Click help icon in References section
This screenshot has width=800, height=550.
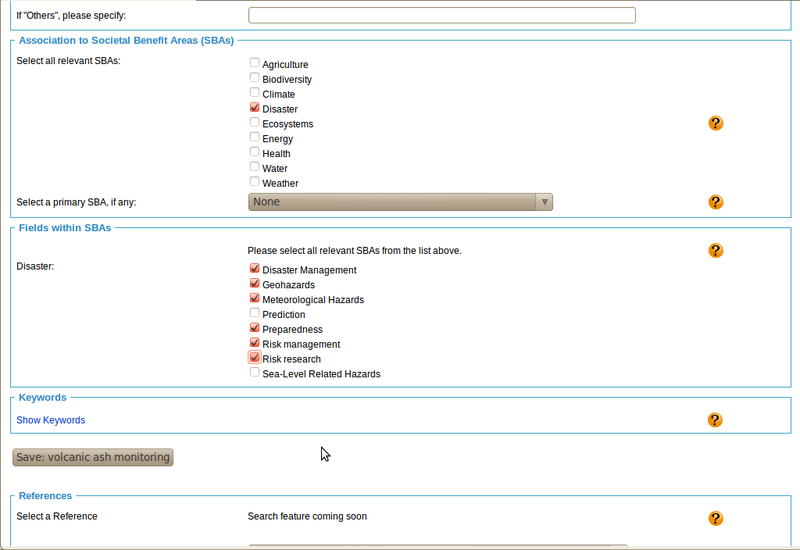(715, 518)
